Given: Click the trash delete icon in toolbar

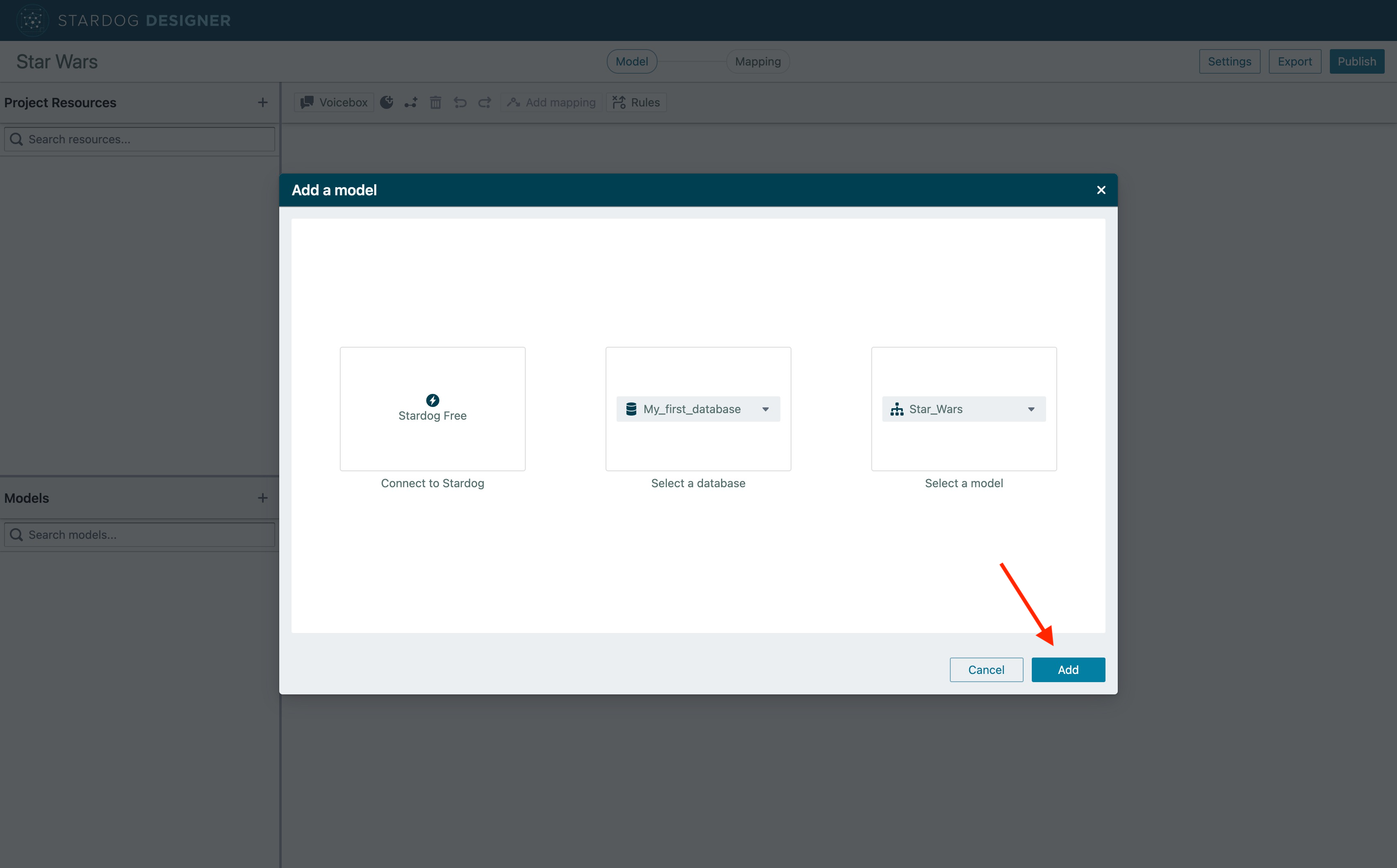Looking at the screenshot, I should coord(436,102).
